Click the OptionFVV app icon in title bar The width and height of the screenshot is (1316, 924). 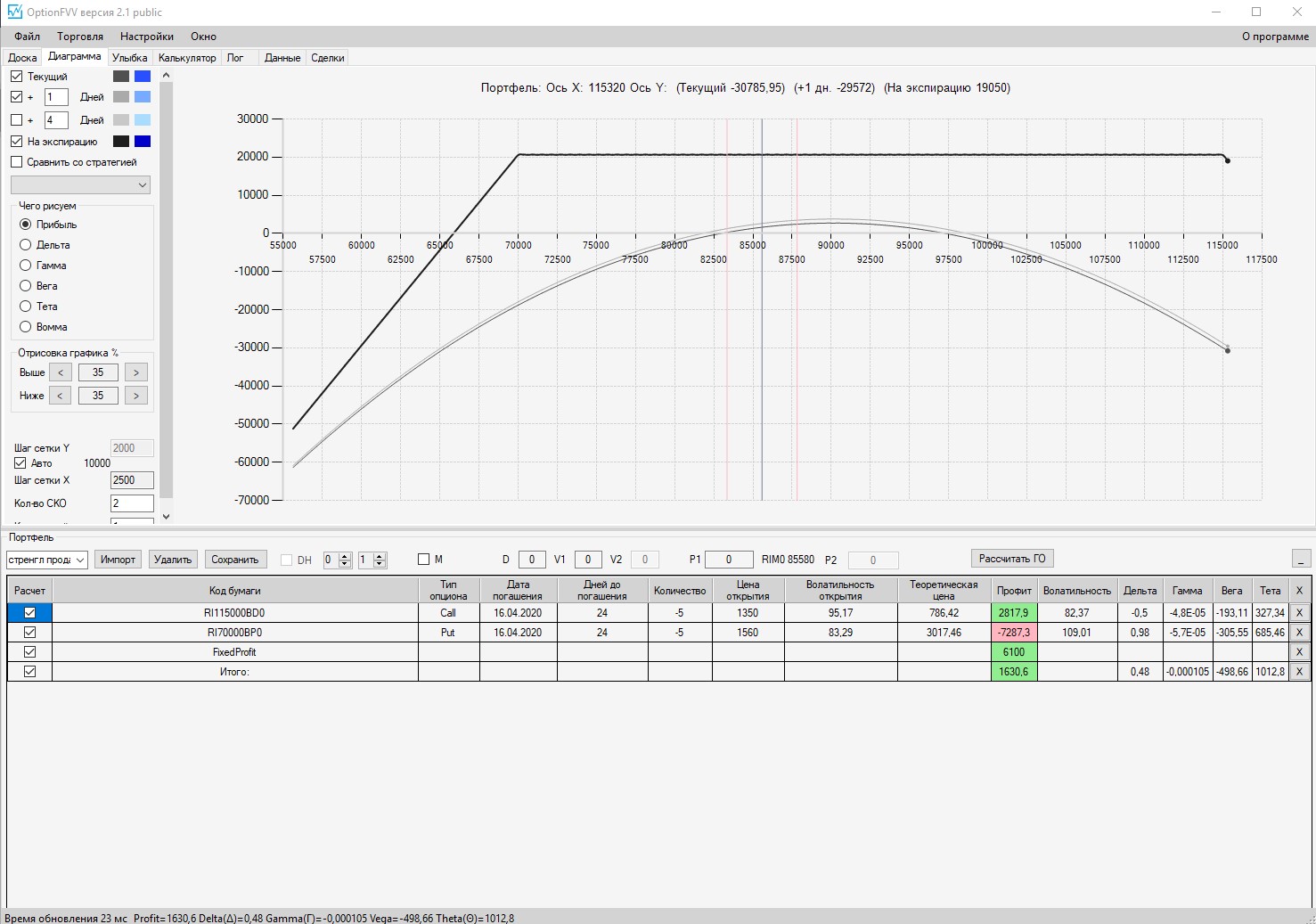tap(13, 12)
